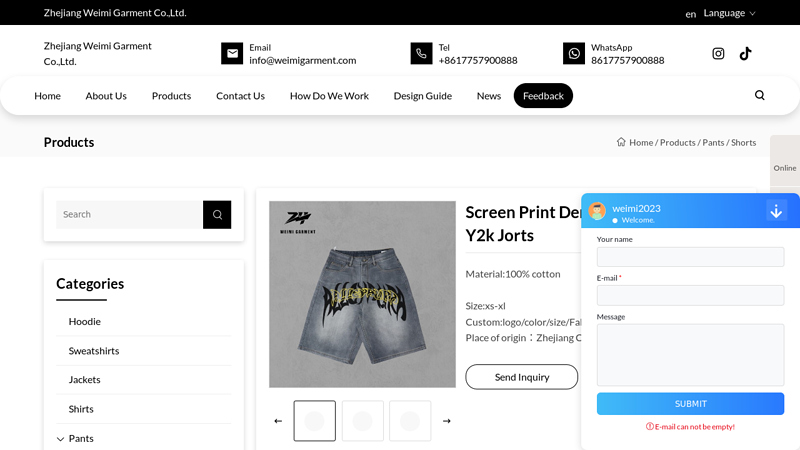800x450 pixels.
Task: Click the 'Size:xs-xl' text
Action: [485, 306]
